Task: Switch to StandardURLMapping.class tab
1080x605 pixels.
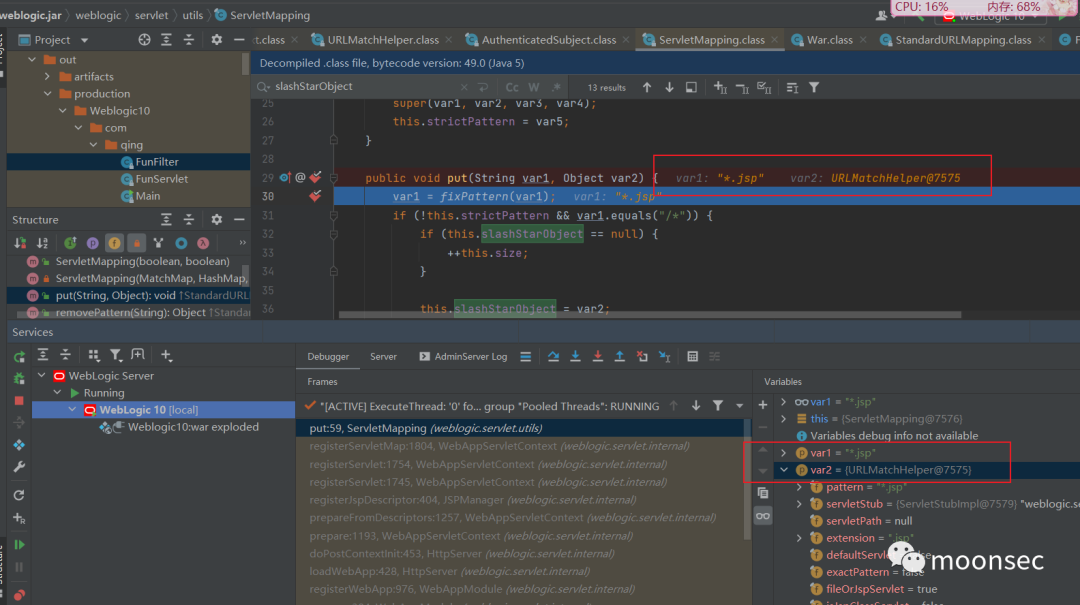Action: [x=962, y=40]
